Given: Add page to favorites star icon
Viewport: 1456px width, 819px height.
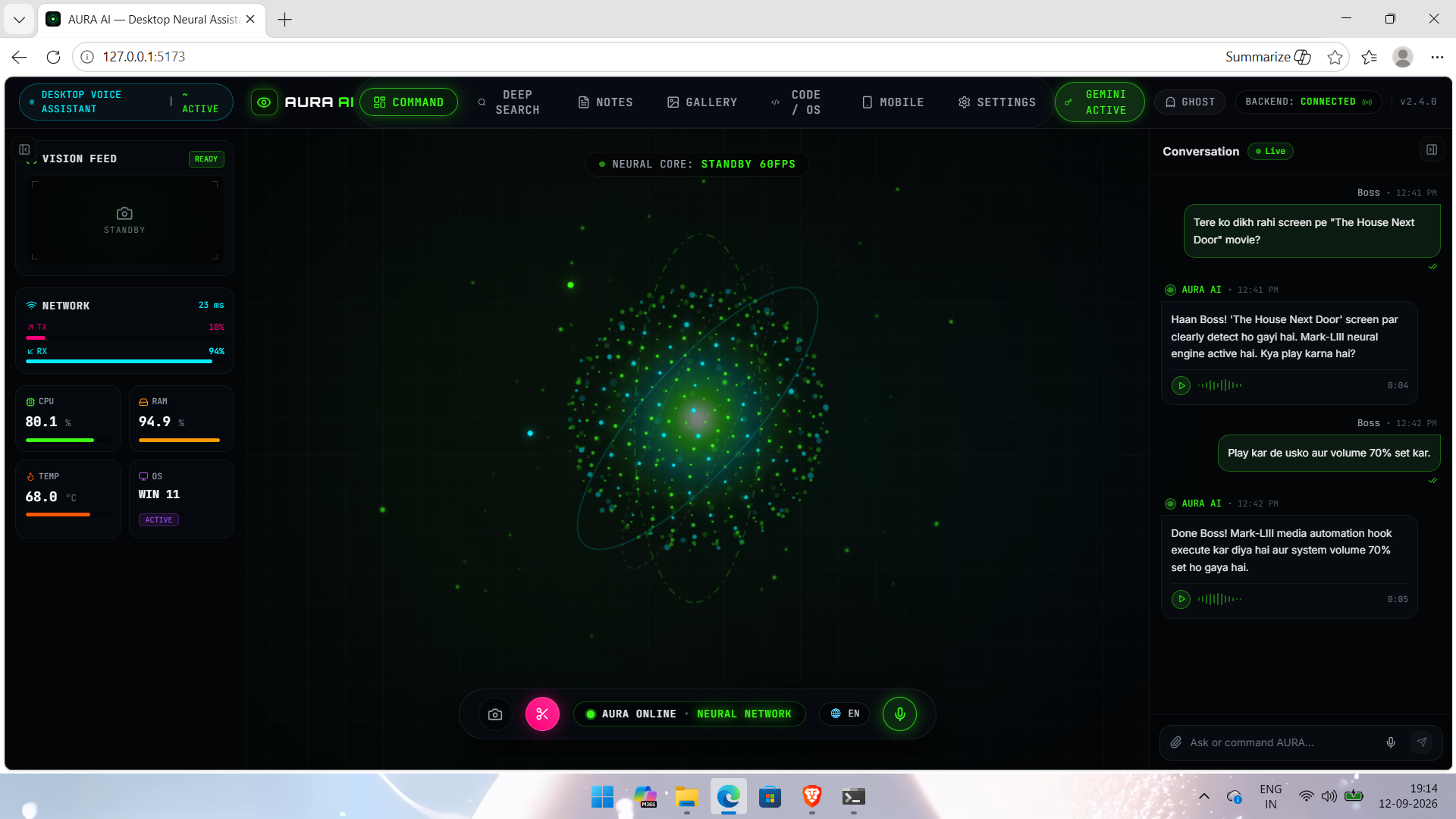Looking at the screenshot, I should [1335, 57].
